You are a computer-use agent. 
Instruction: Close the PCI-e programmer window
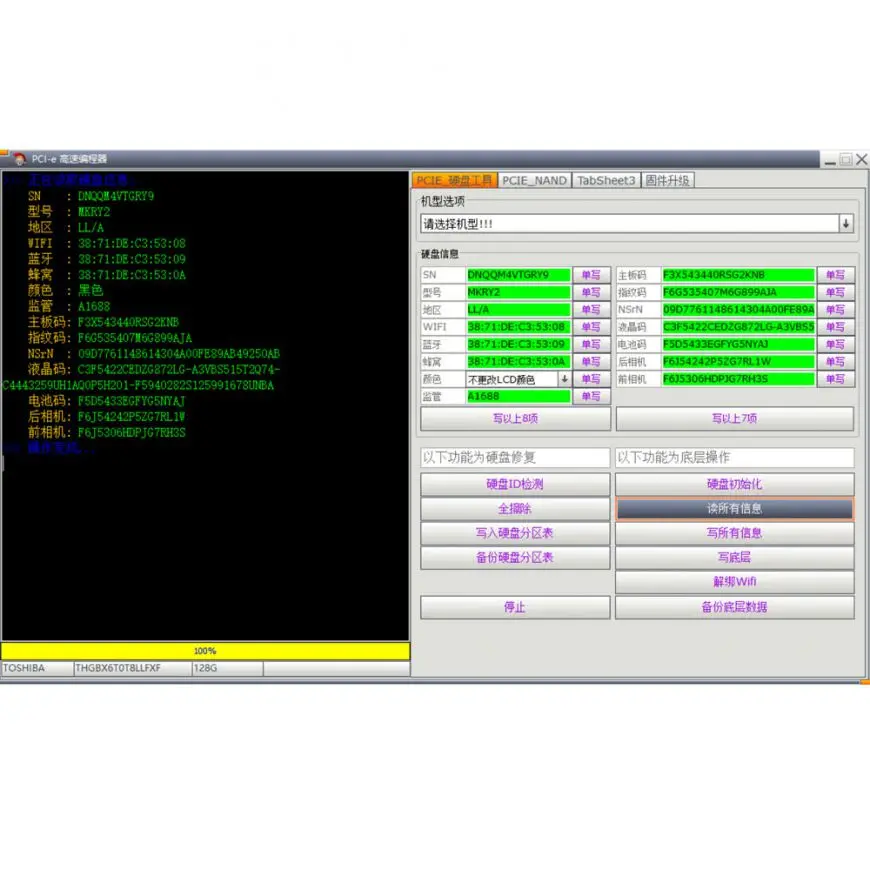(861, 160)
